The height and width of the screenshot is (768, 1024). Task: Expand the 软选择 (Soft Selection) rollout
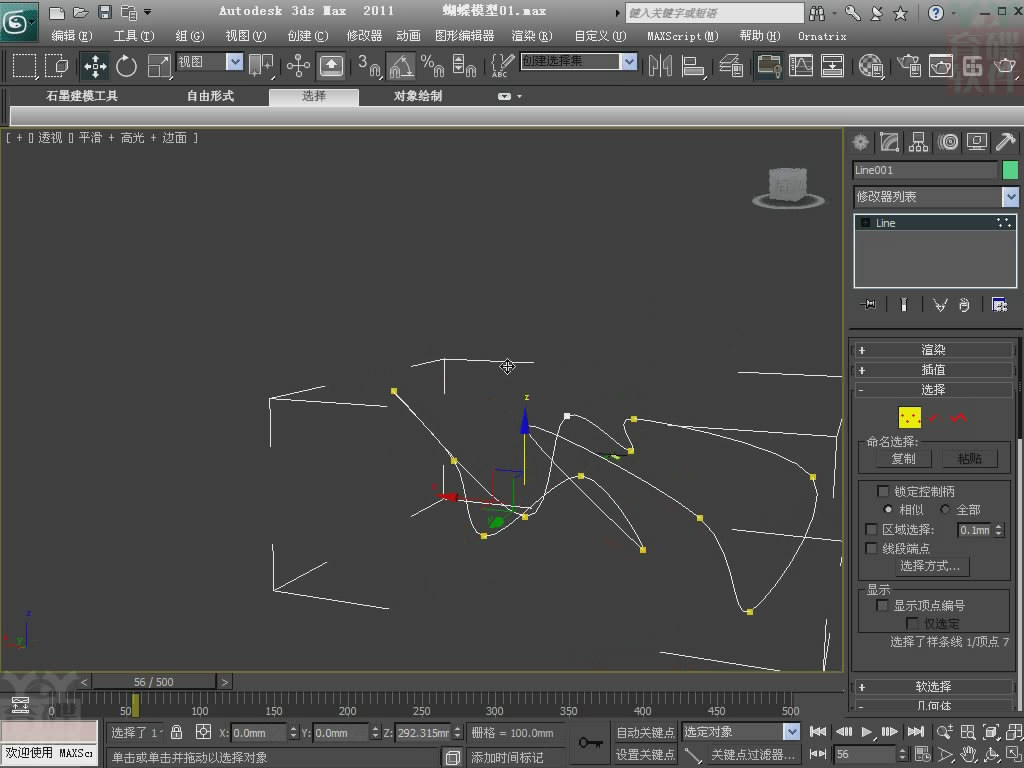tap(933, 686)
